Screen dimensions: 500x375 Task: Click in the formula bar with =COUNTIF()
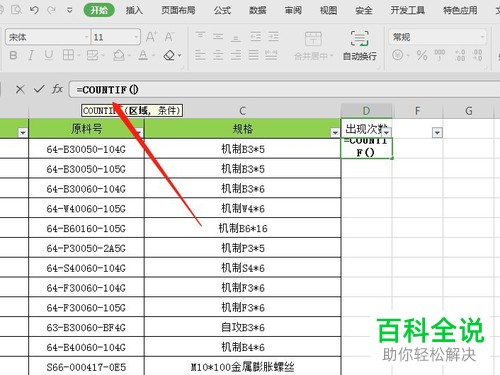tap(284, 90)
